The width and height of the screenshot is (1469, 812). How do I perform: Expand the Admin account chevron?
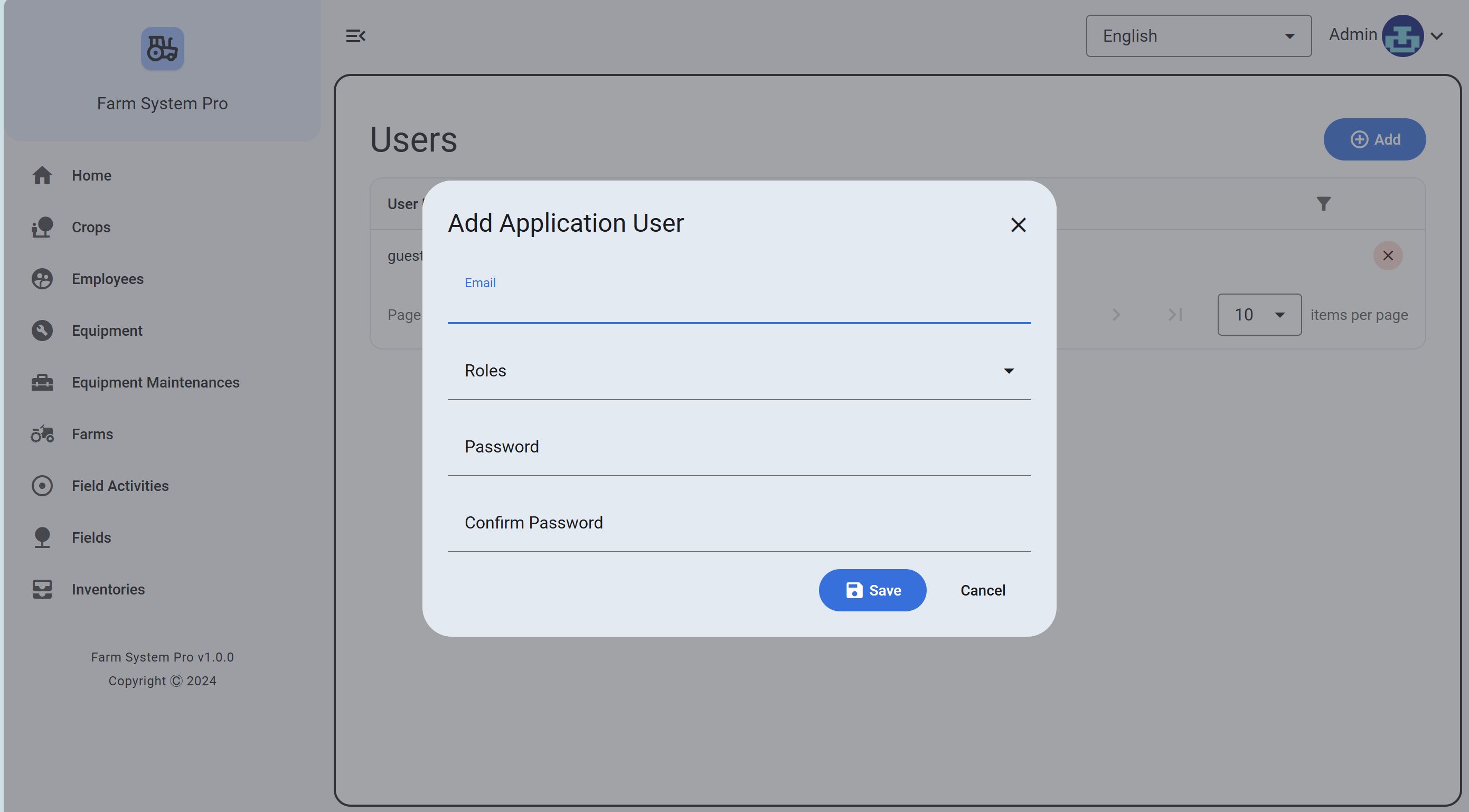pyautogui.click(x=1437, y=36)
